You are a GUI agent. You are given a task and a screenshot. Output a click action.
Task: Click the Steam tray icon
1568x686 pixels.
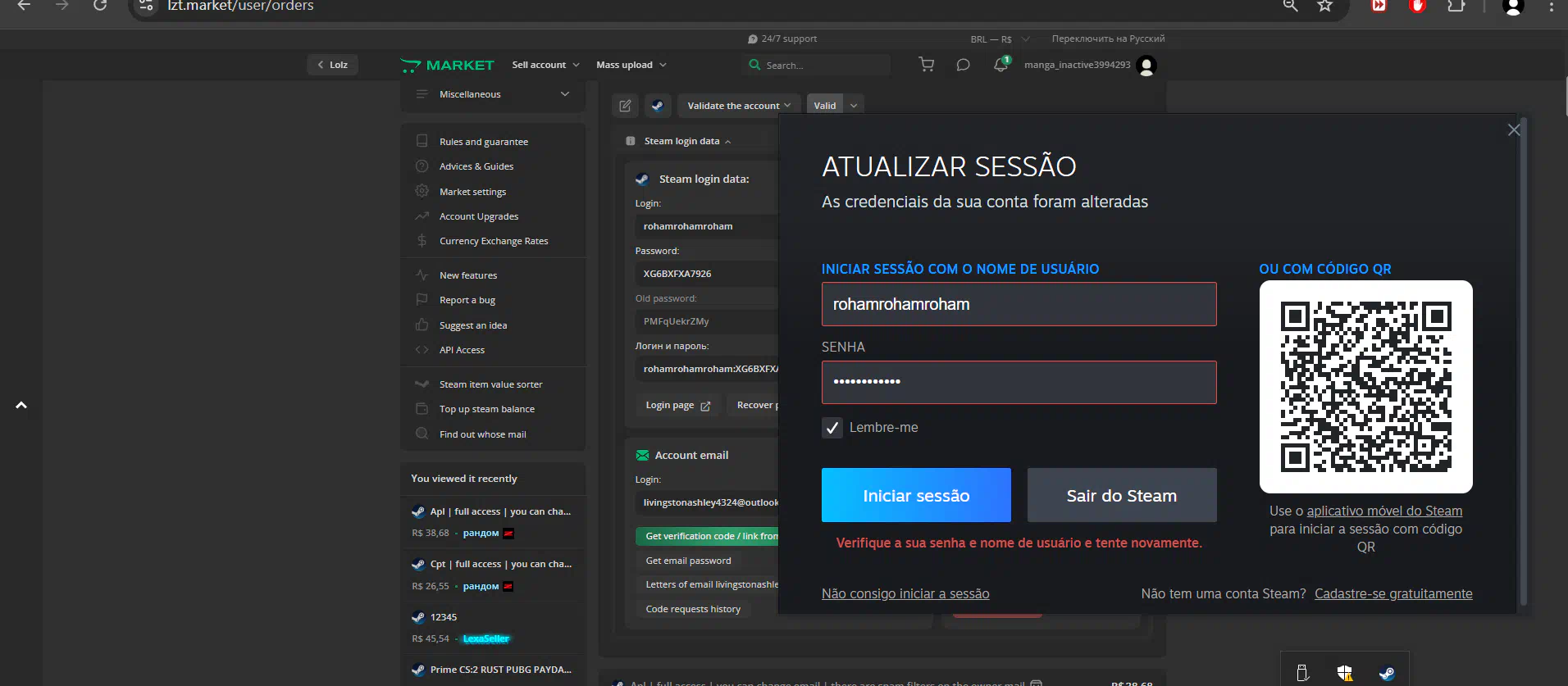(1387, 674)
